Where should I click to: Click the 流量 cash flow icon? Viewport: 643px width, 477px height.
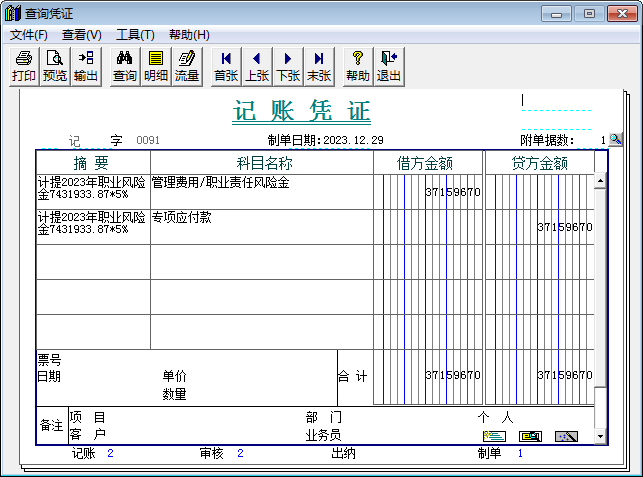click(187, 66)
